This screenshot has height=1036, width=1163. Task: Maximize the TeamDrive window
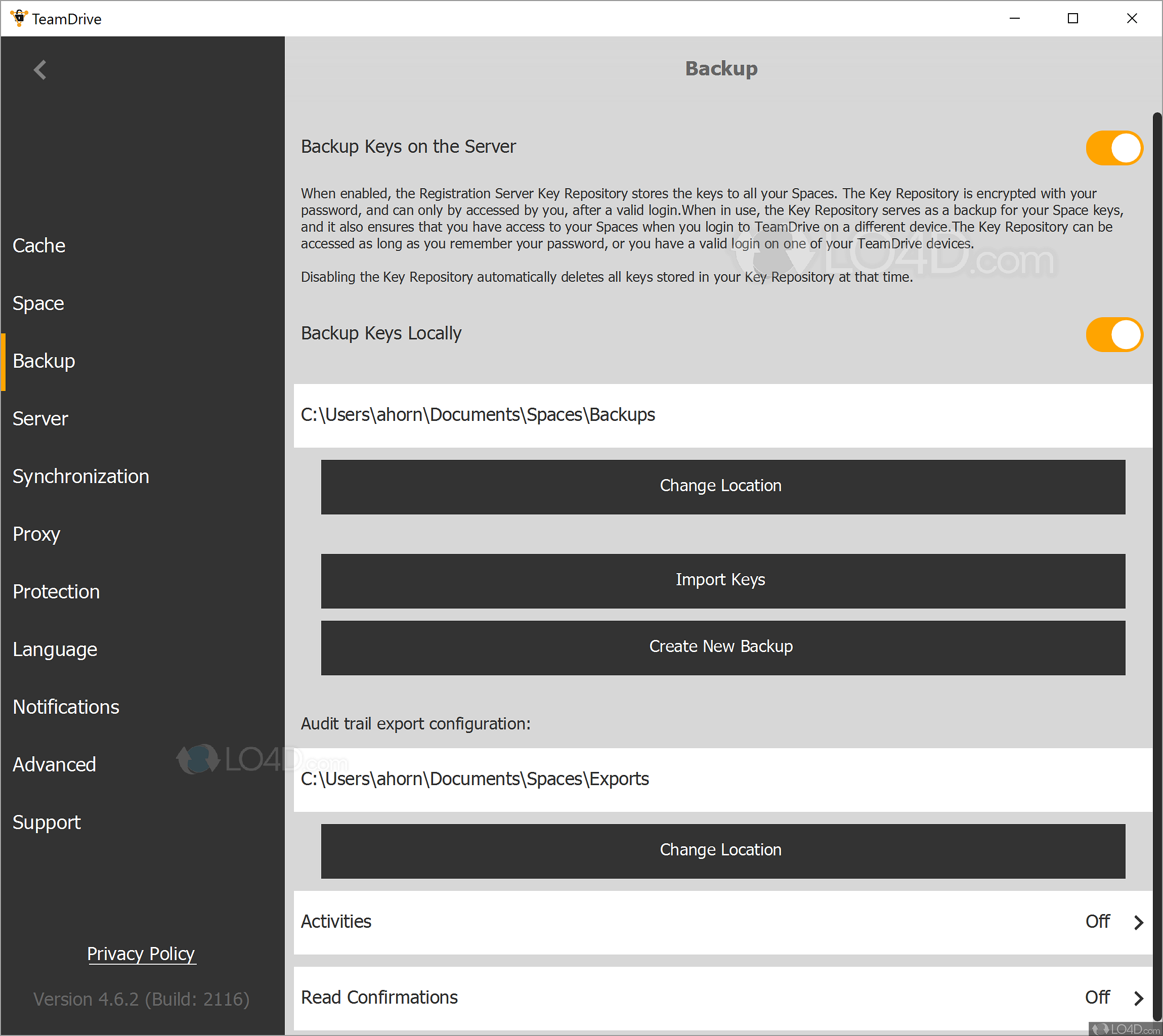click(1072, 18)
